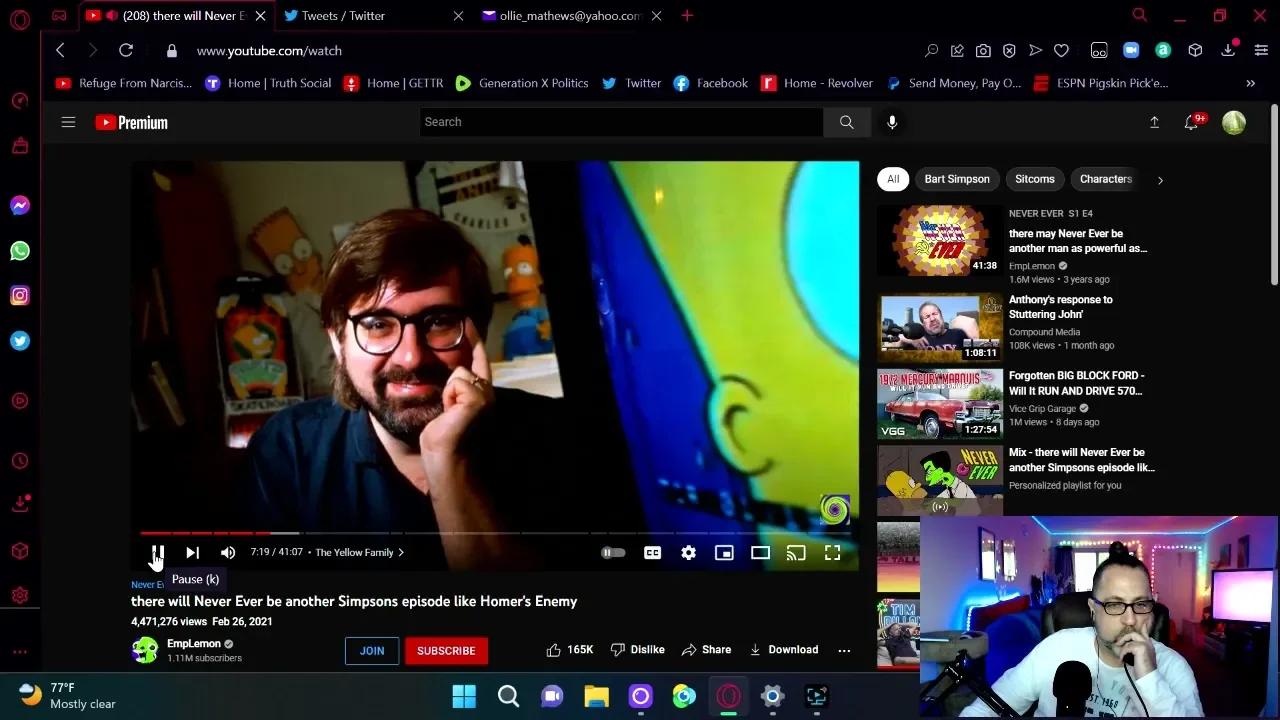Expand hidden bookmarks with double chevron
Image resolution: width=1280 pixels, height=720 pixels.
pyautogui.click(x=1250, y=83)
